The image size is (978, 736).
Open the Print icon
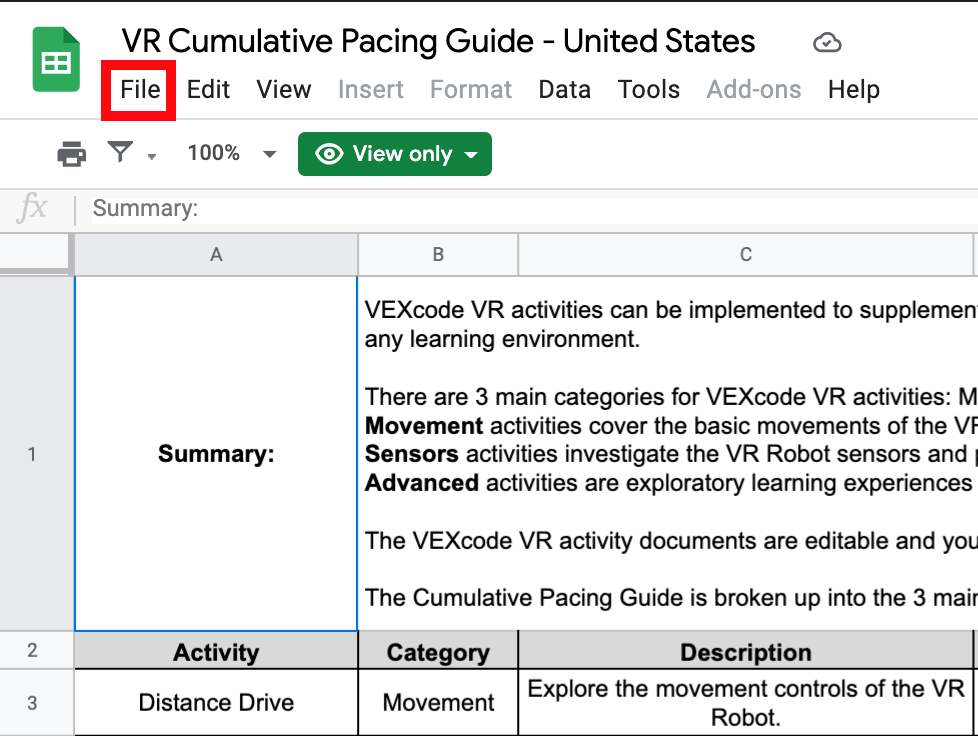pos(72,153)
